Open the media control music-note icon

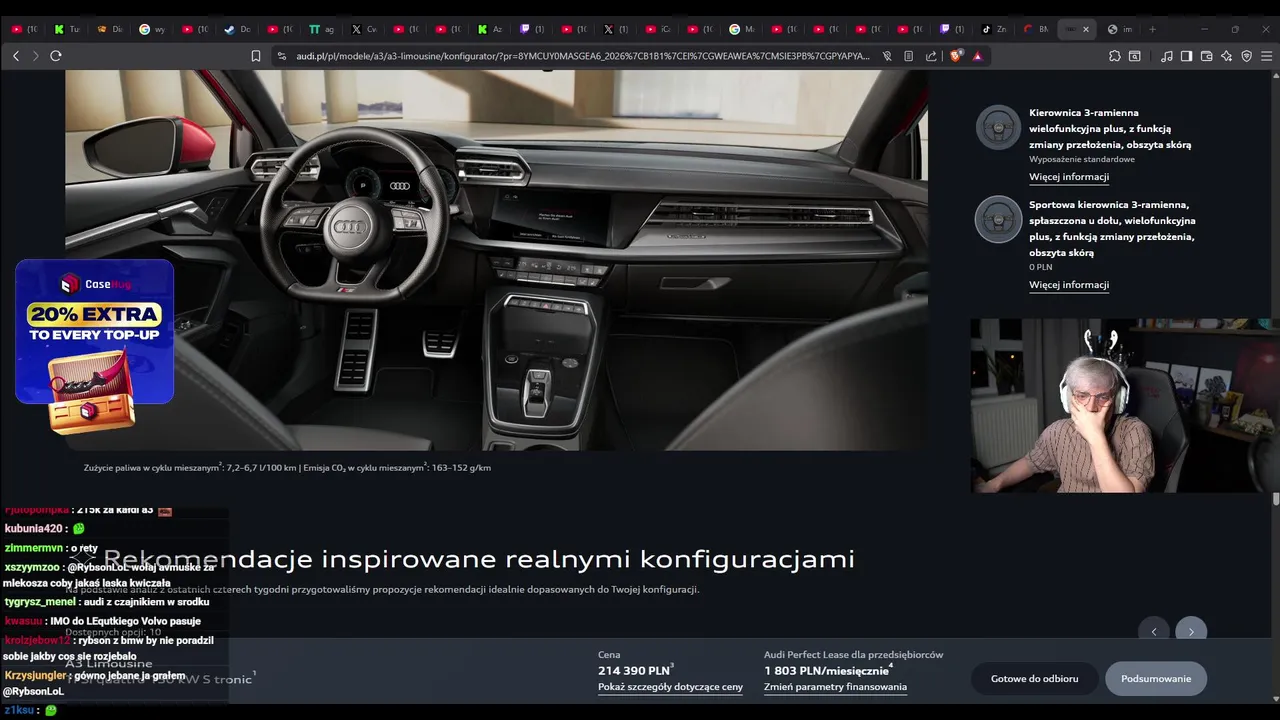(x=1167, y=56)
